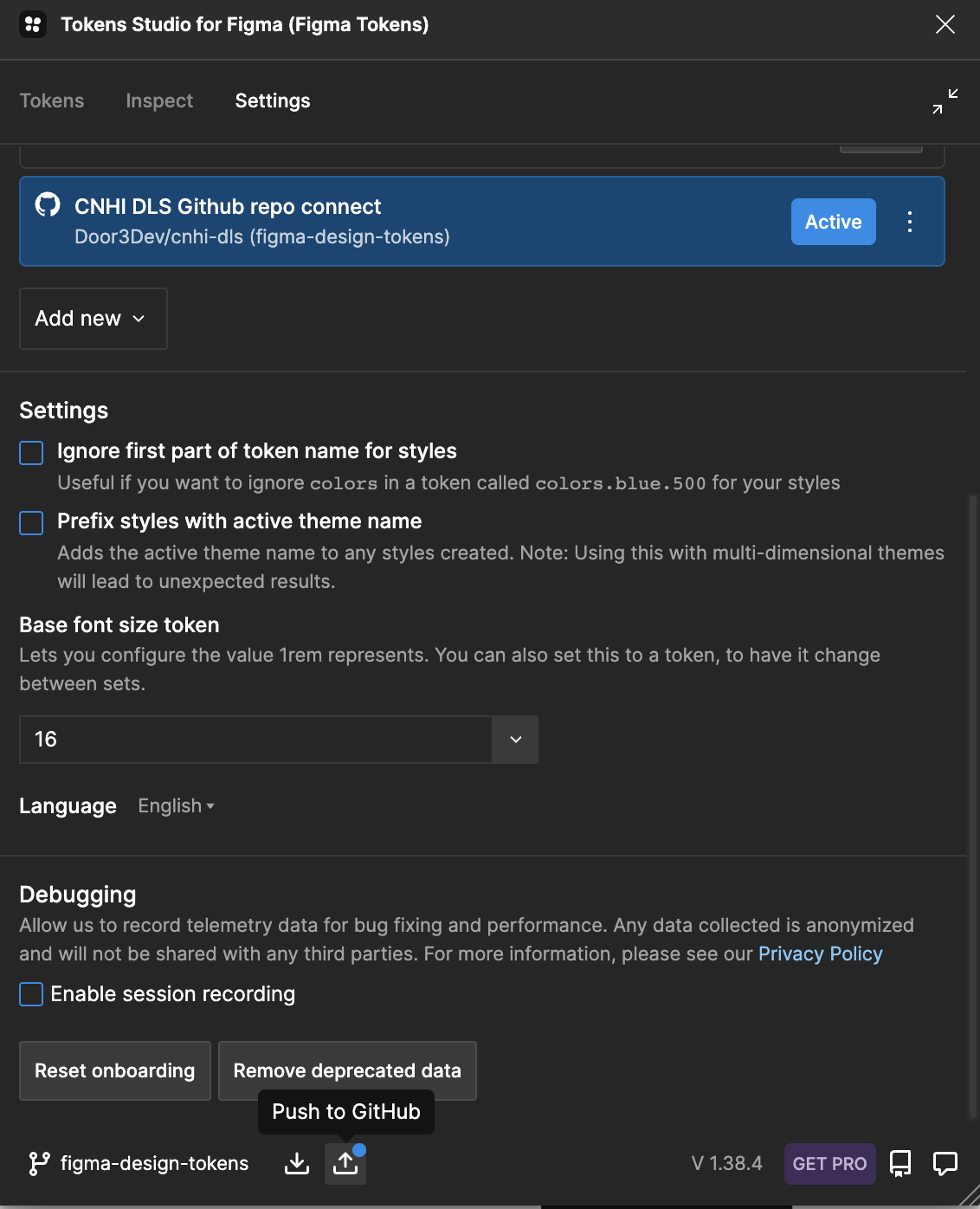The image size is (980, 1209).
Task: Switch to the Tokens tab
Action: pos(52,100)
